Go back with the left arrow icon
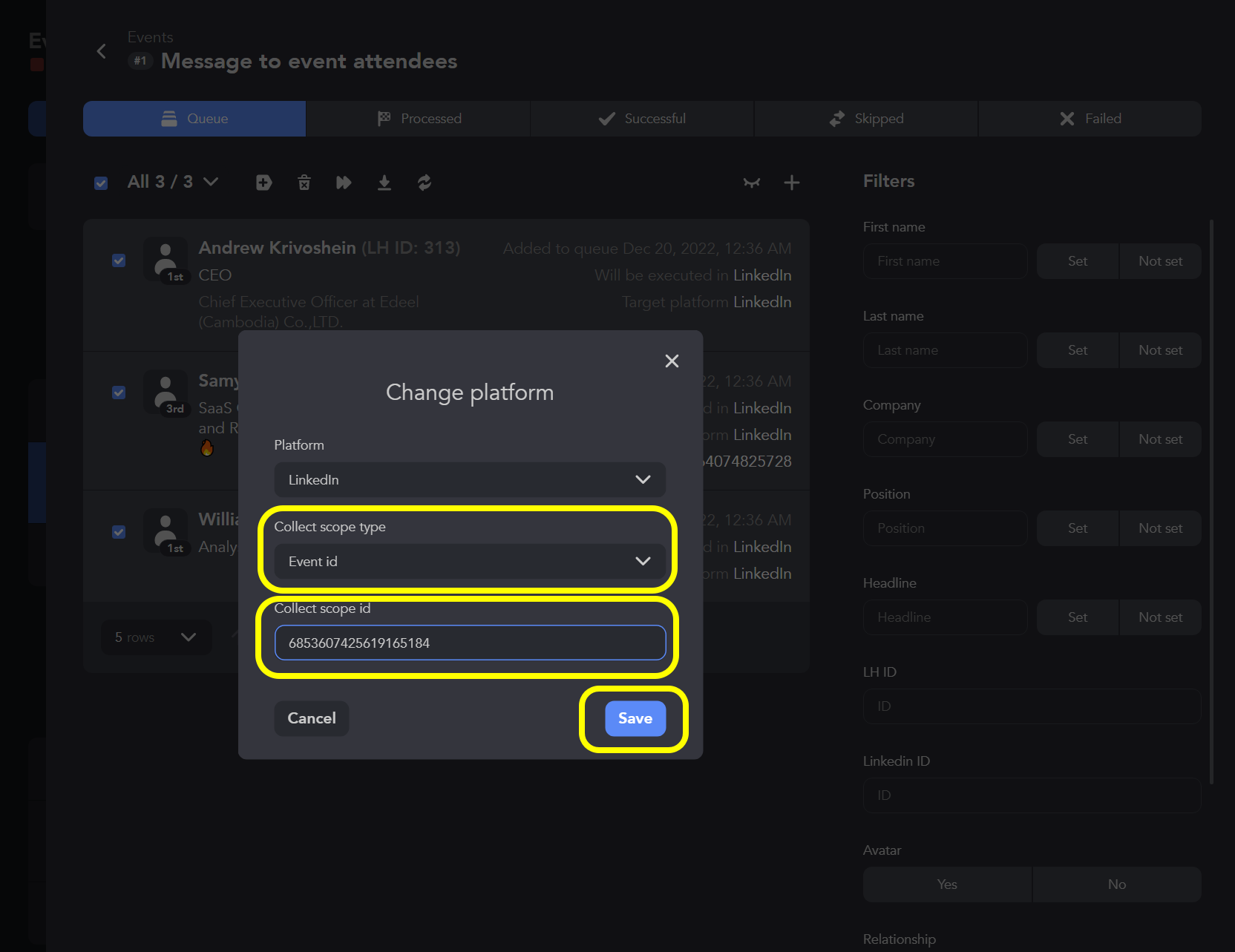 click(x=102, y=51)
